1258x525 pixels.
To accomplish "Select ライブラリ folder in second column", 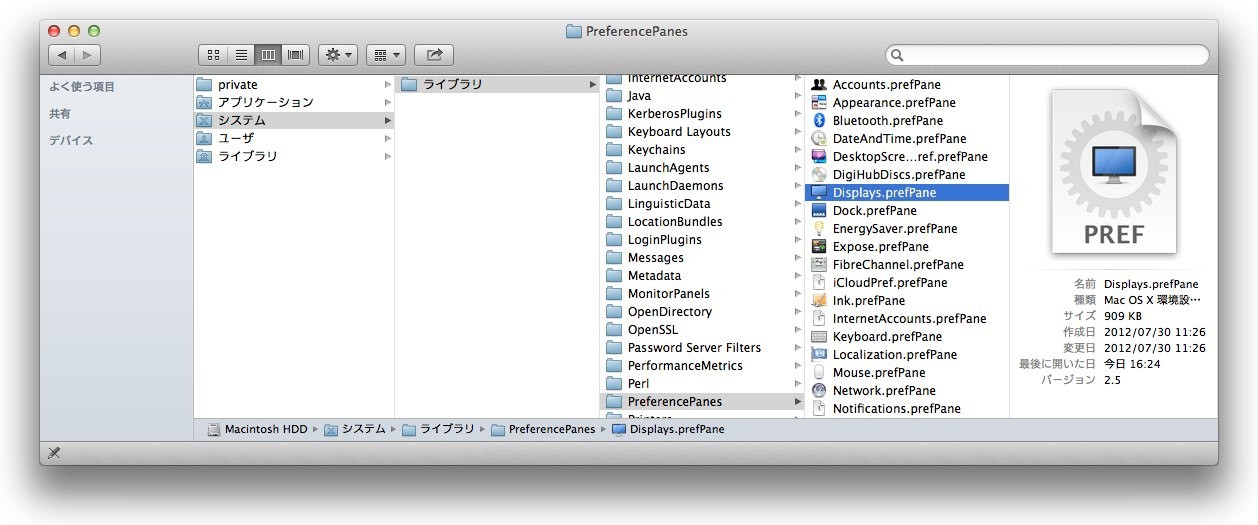I will pos(498,84).
